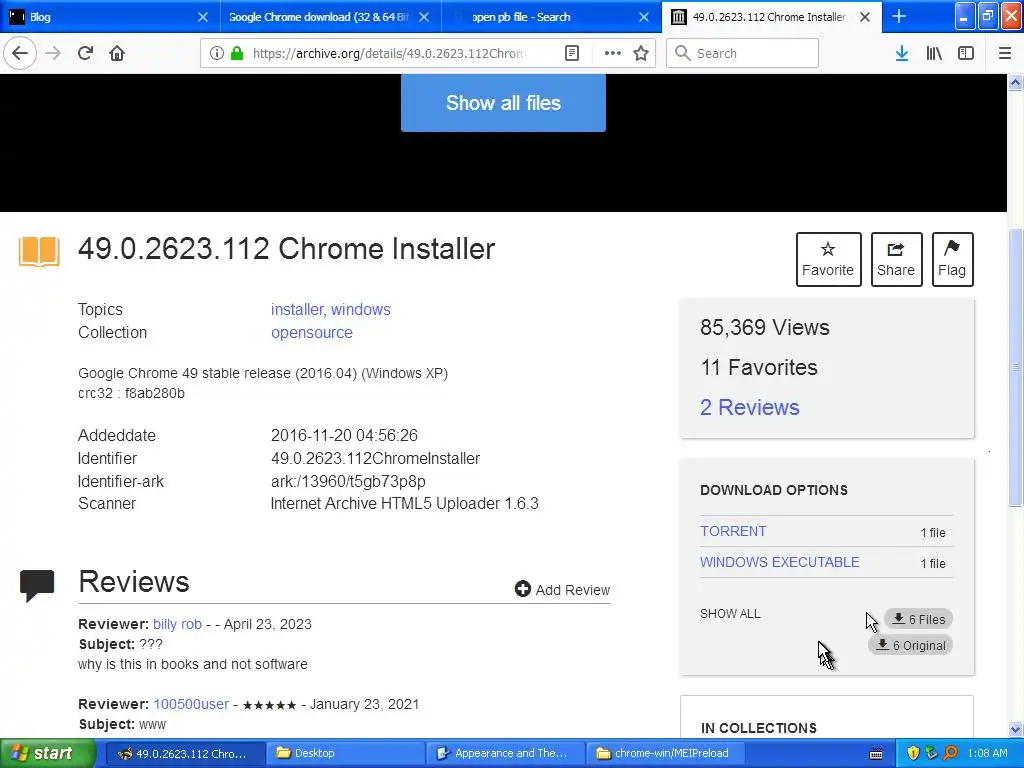1024x768 pixels.
Task: Reload the current page
Action: coord(85,53)
